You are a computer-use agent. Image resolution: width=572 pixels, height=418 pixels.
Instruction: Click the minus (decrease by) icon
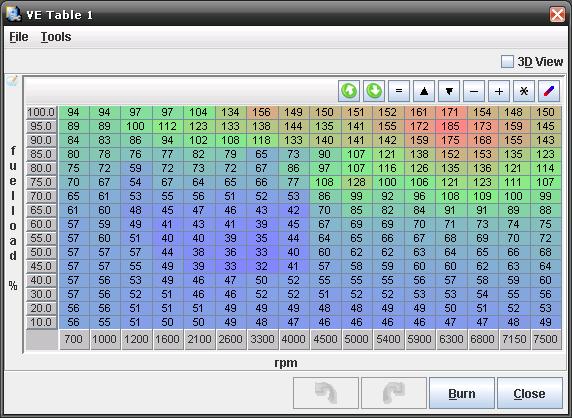point(474,91)
